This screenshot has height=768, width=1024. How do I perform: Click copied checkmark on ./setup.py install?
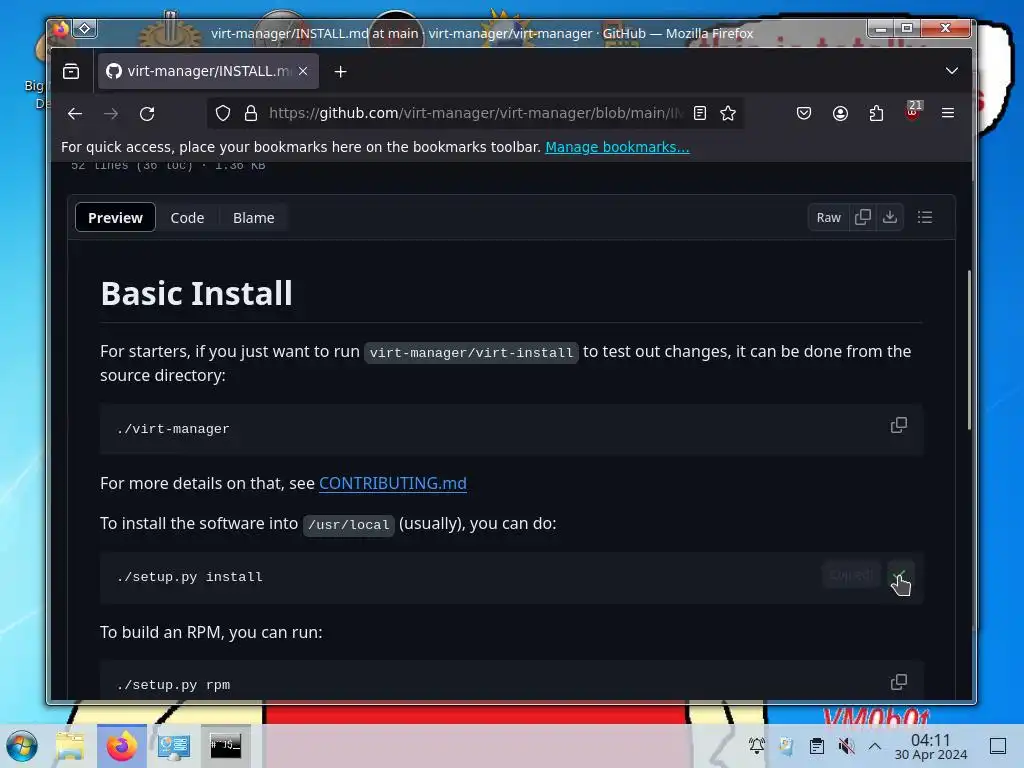pyautogui.click(x=900, y=576)
